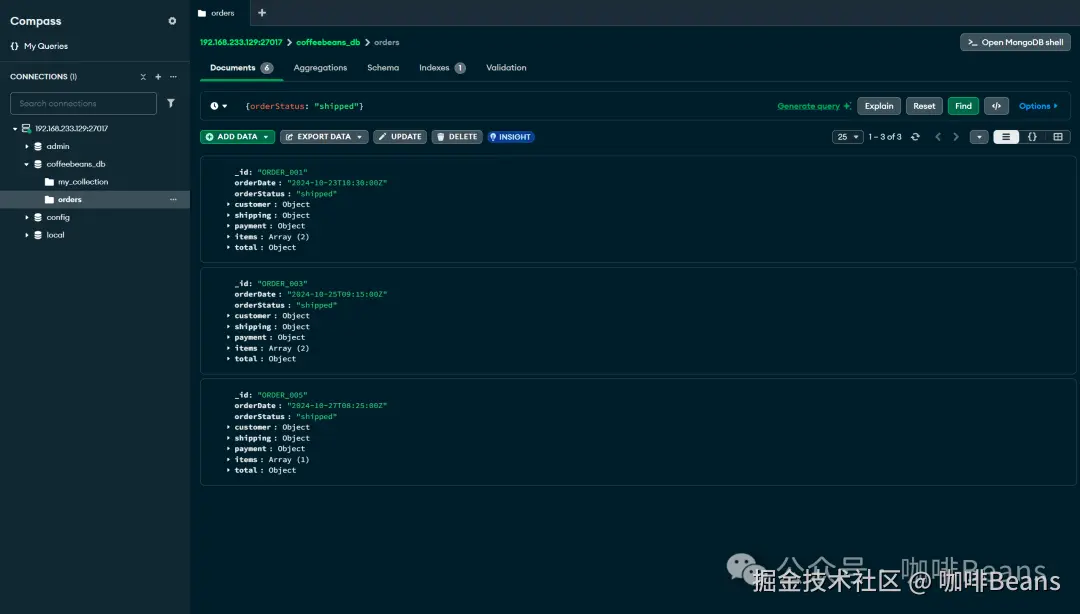Expand the config database

[27, 217]
